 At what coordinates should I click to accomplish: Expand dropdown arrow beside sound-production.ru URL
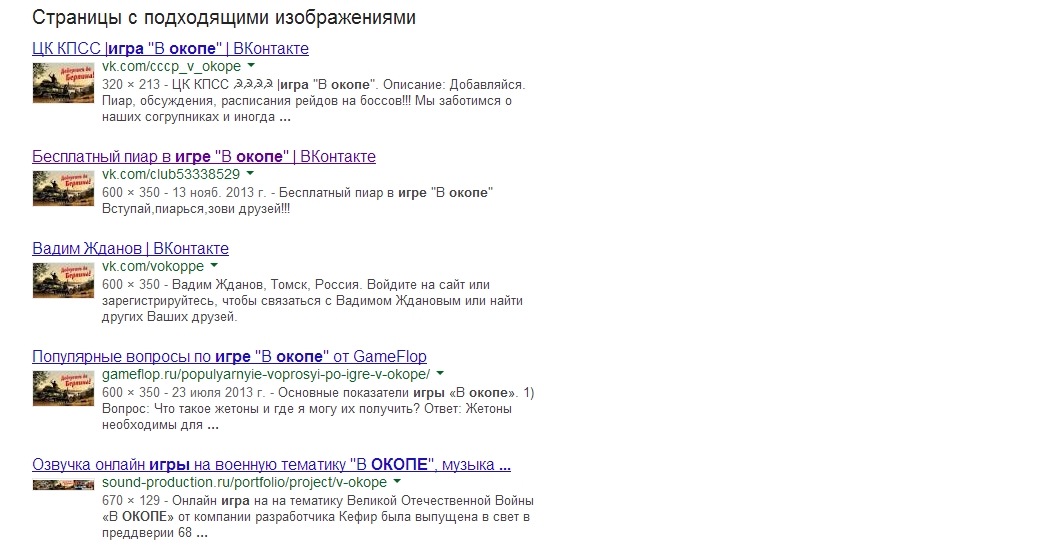click(397, 482)
